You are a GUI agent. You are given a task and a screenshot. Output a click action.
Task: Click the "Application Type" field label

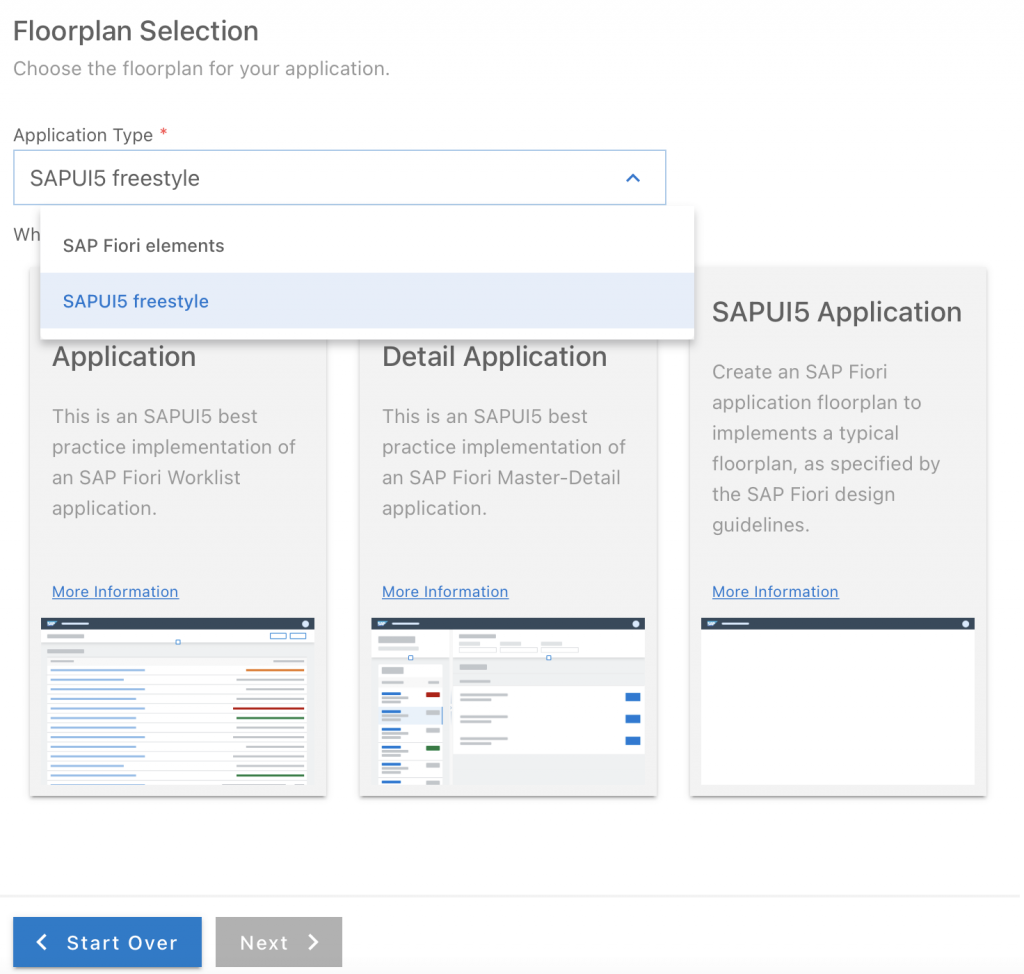83,135
